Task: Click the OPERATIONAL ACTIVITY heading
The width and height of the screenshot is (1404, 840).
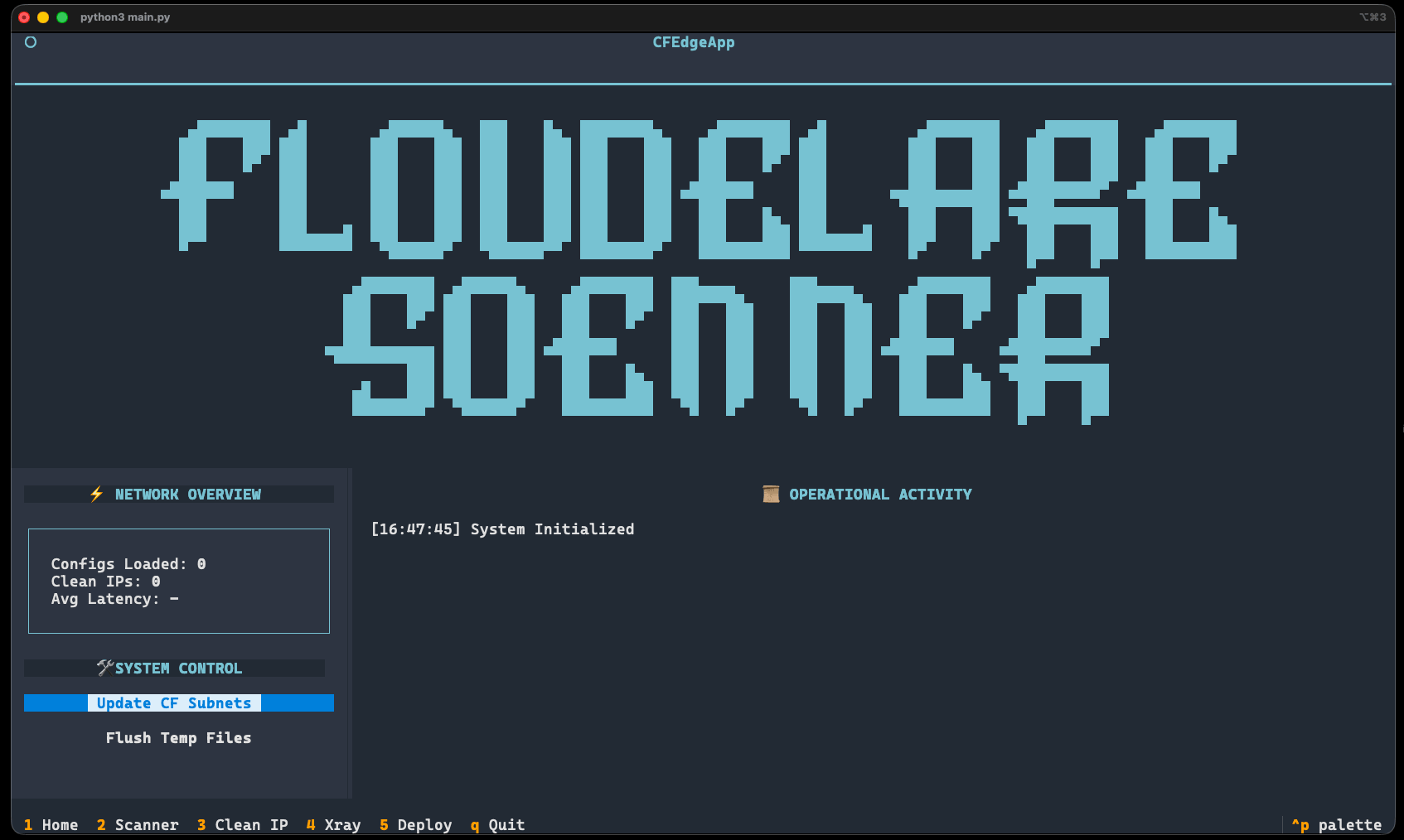Action: (x=880, y=494)
